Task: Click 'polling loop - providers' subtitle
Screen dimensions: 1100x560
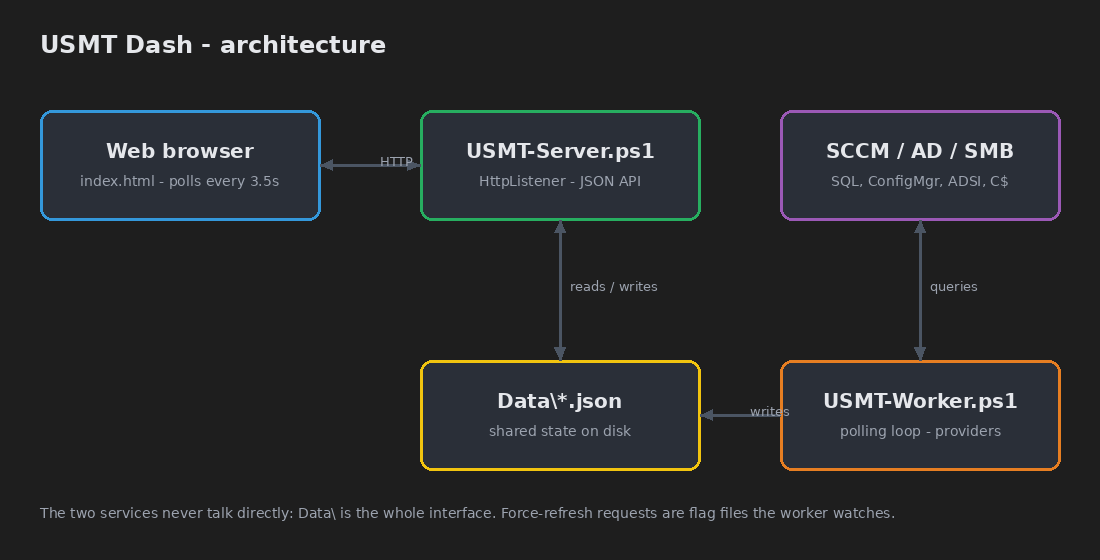Action: pyautogui.click(x=920, y=431)
